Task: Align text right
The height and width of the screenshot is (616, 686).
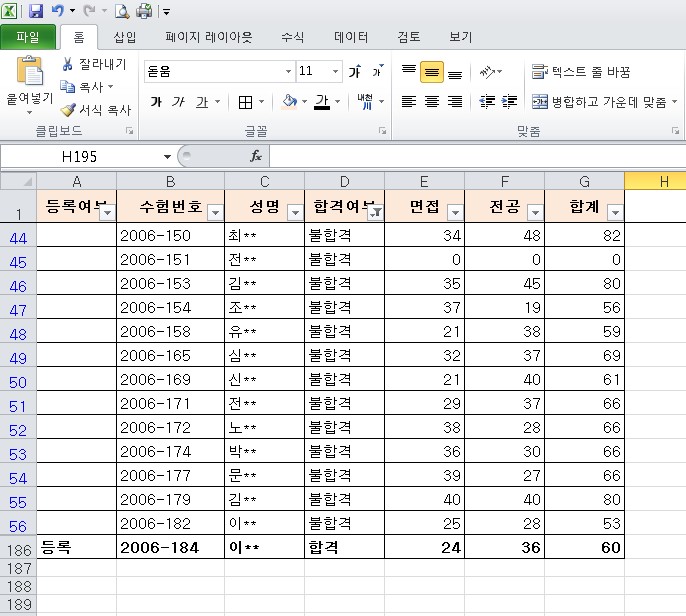Action: click(455, 102)
